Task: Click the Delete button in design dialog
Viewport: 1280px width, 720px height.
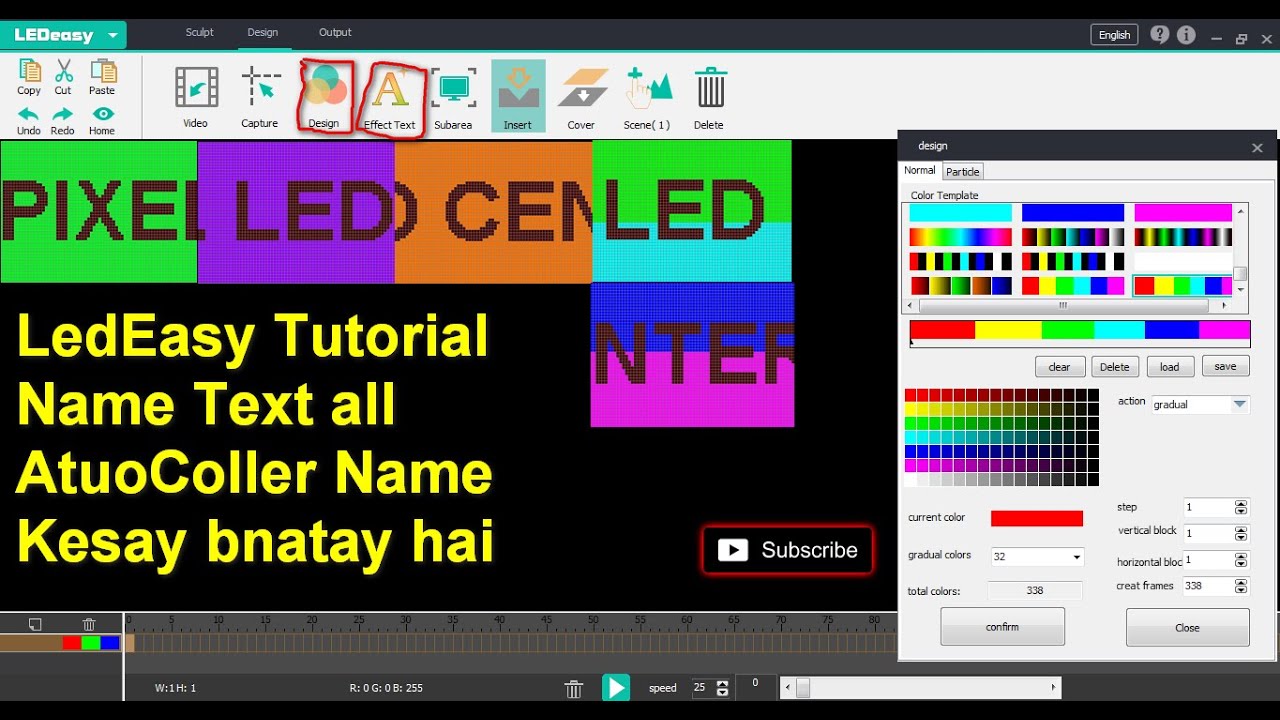Action: pos(1115,367)
